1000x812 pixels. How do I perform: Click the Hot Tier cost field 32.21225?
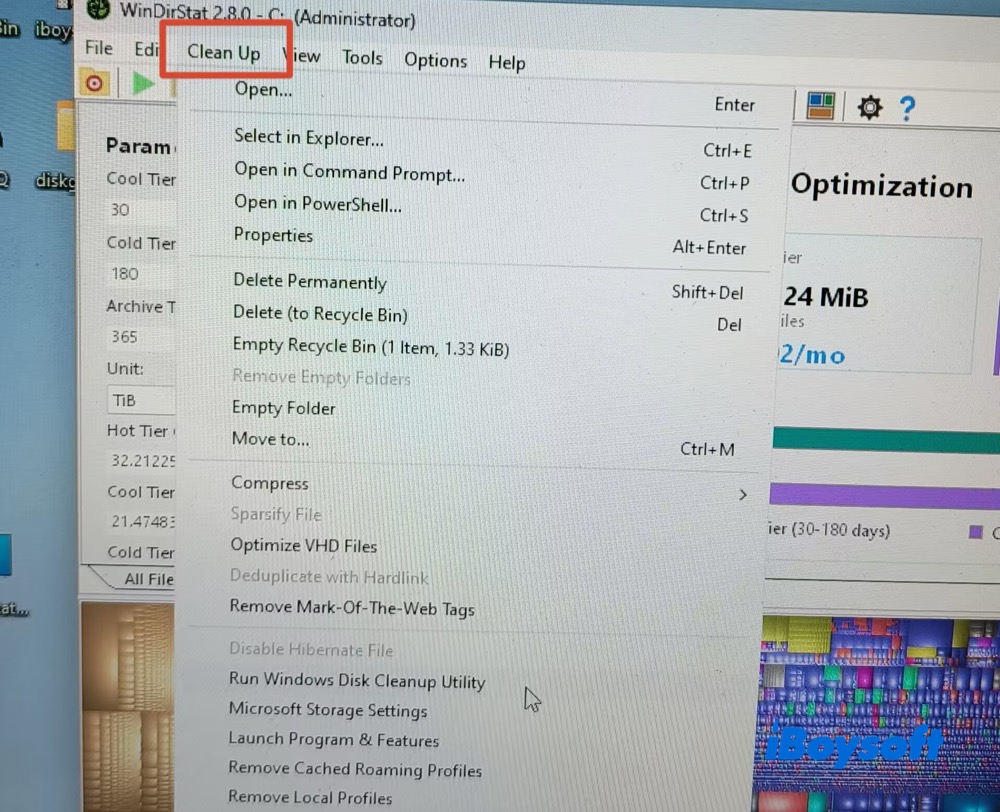click(x=142, y=461)
